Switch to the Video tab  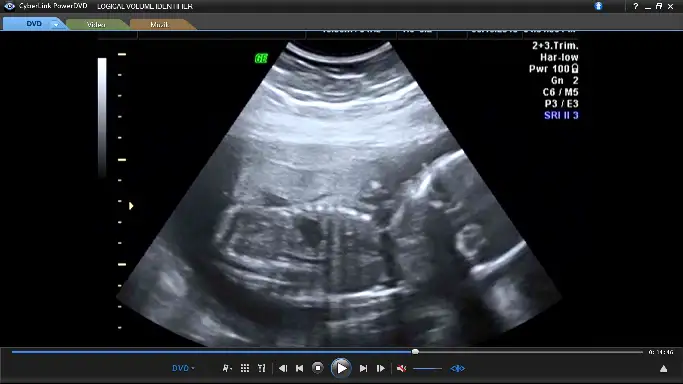(96, 24)
